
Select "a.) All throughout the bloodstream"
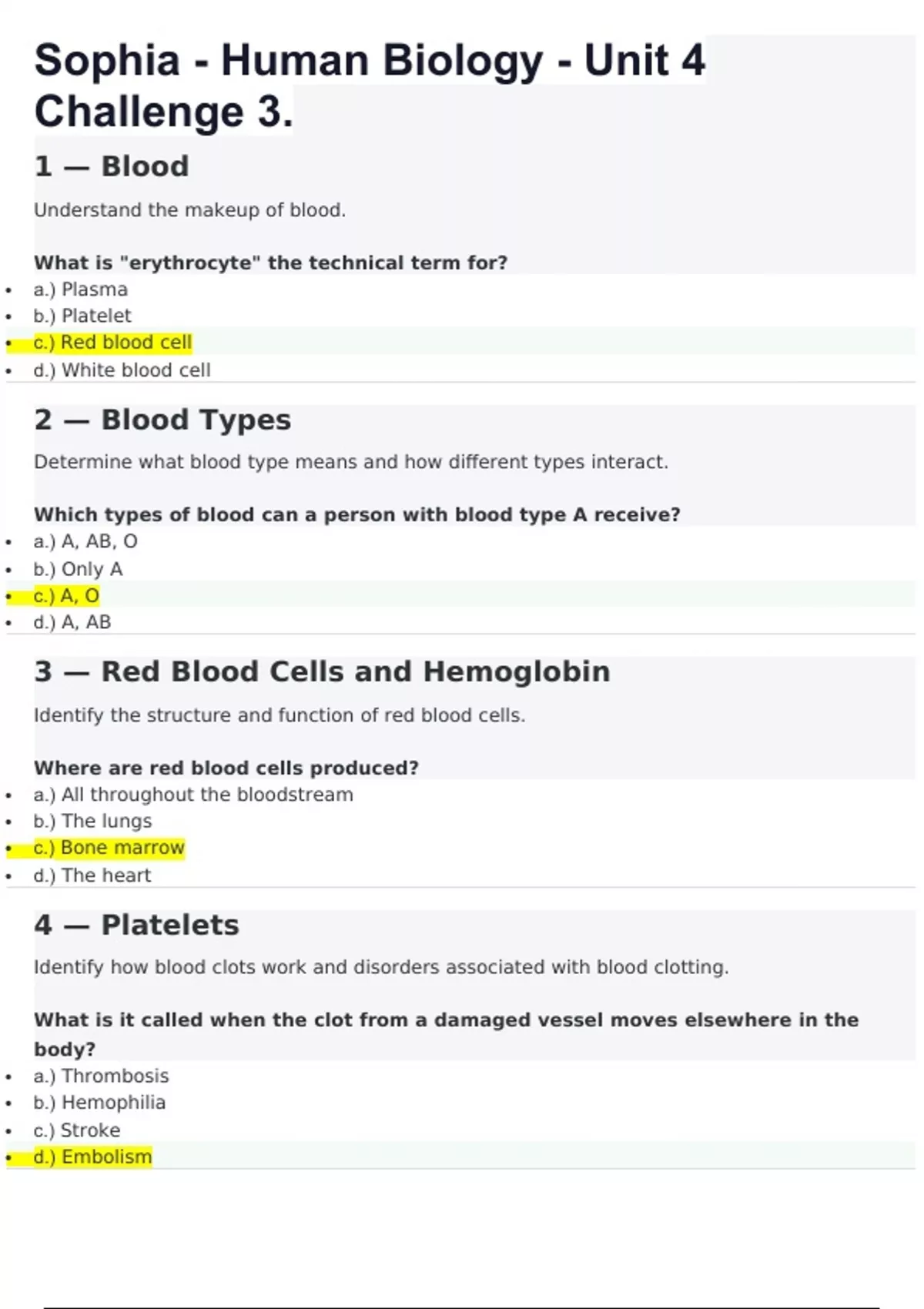click(x=193, y=795)
